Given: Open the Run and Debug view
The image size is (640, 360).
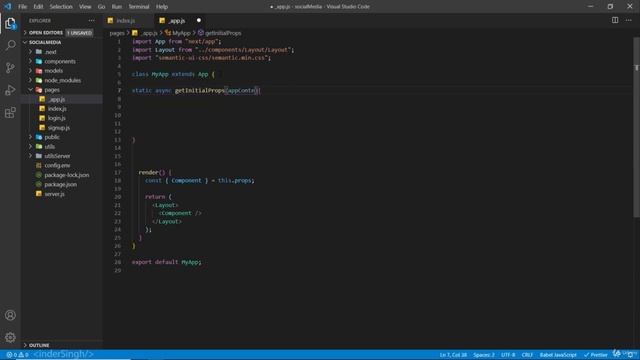Looking at the screenshot, I should [10, 90].
